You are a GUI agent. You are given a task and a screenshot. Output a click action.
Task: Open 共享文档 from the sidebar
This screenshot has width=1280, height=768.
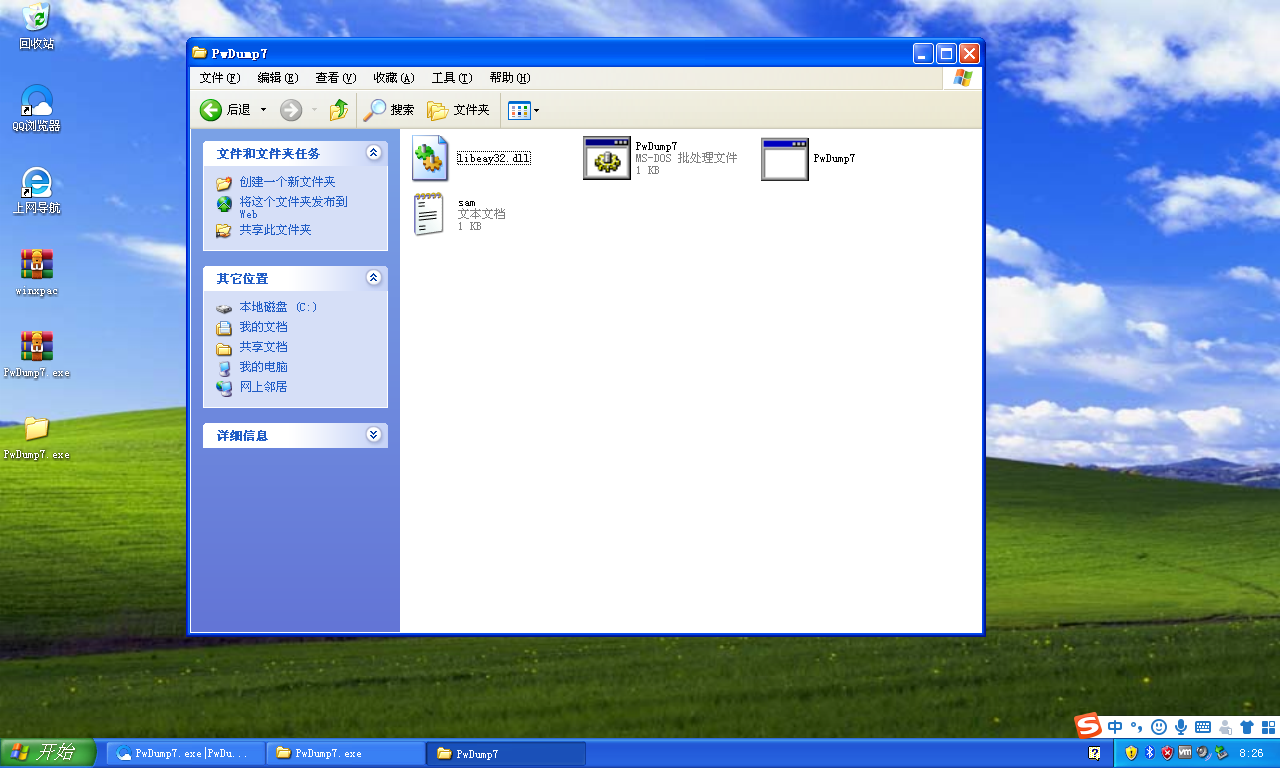[263, 347]
